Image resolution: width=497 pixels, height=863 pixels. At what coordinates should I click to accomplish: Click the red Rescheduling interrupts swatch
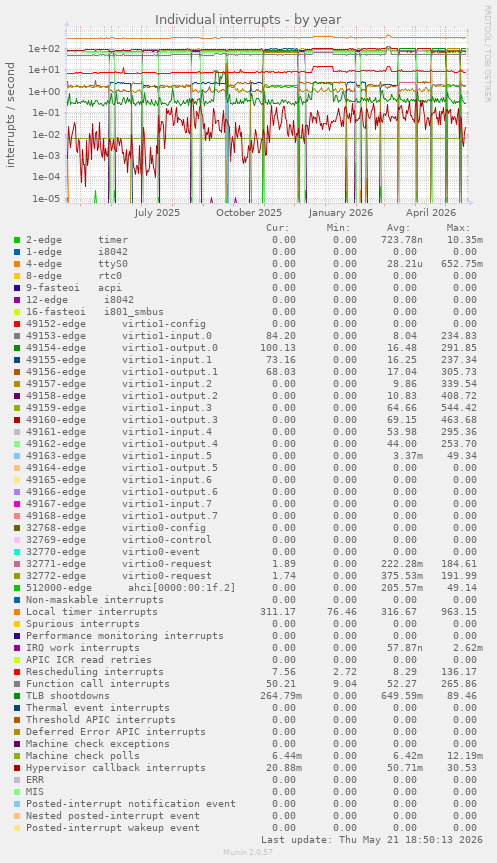click(x=17, y=672)
